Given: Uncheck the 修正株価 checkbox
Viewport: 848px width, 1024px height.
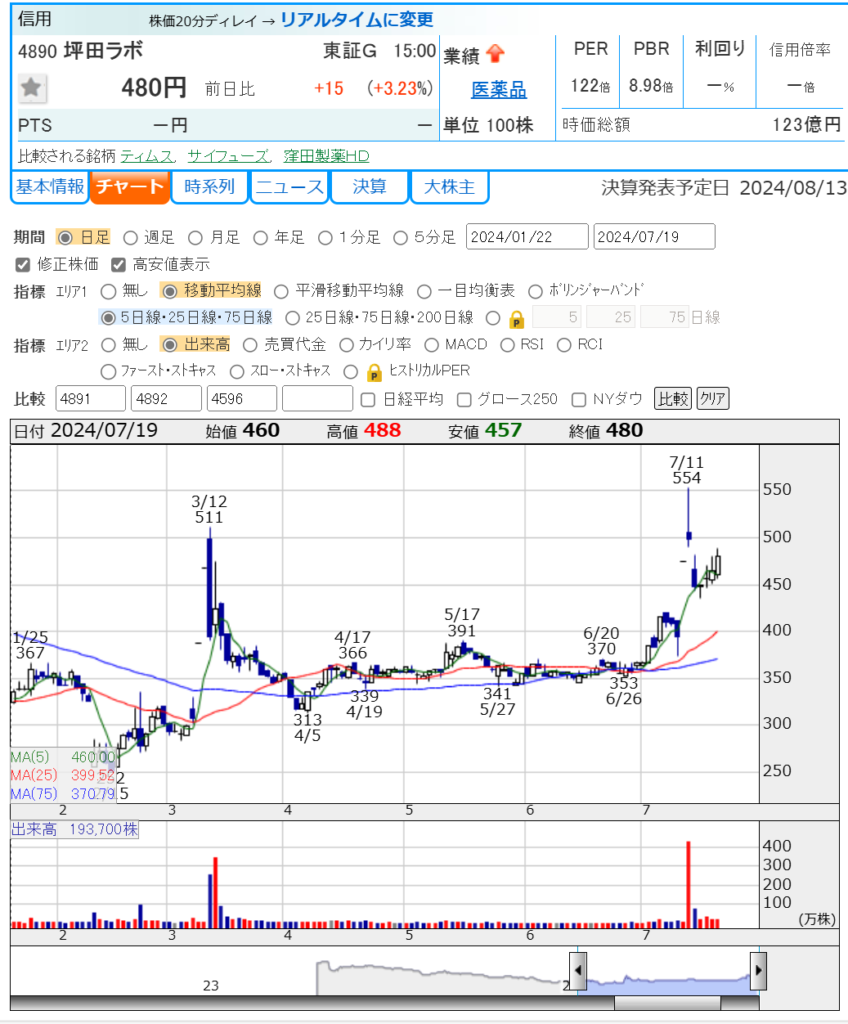Looking at the screenshot, I should pos(22,265).
